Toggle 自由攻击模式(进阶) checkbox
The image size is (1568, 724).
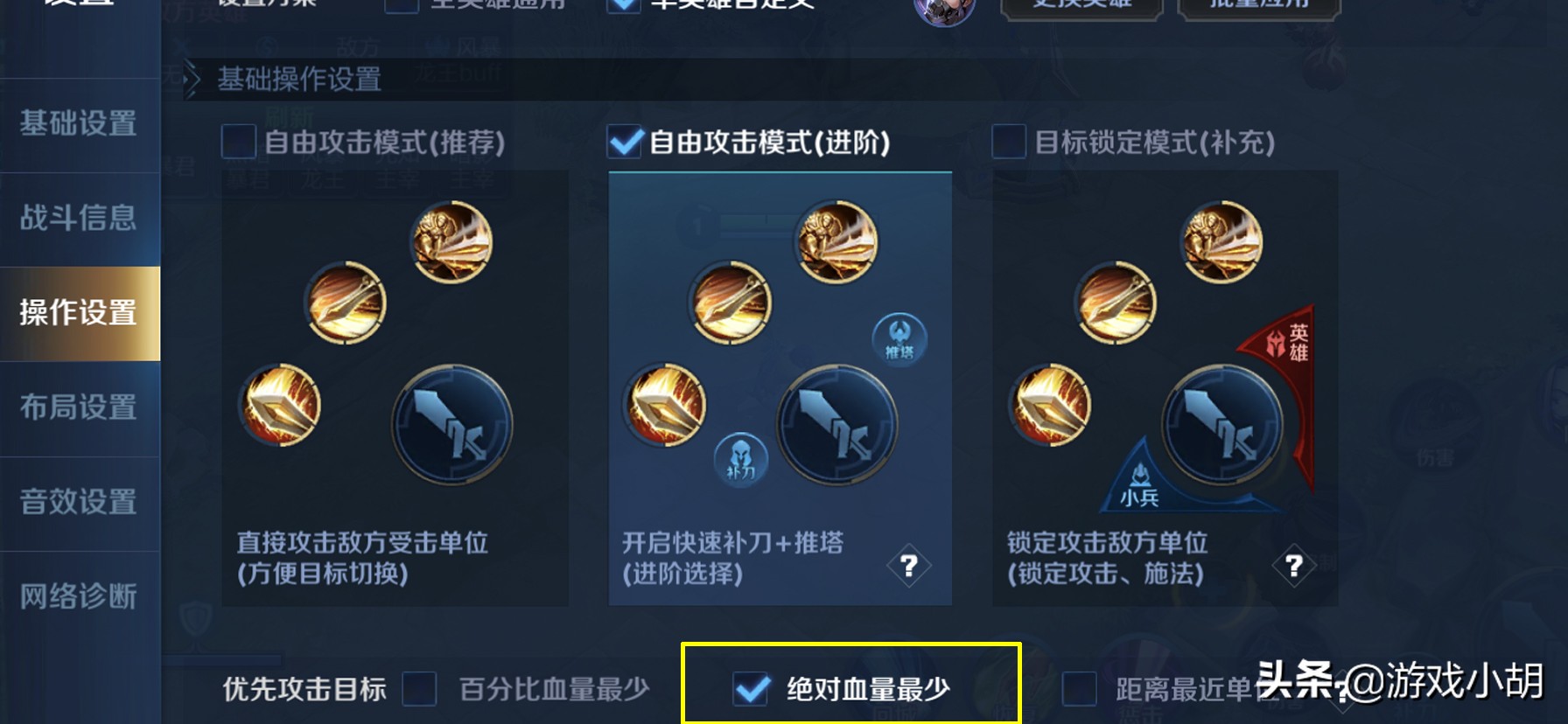624,141
